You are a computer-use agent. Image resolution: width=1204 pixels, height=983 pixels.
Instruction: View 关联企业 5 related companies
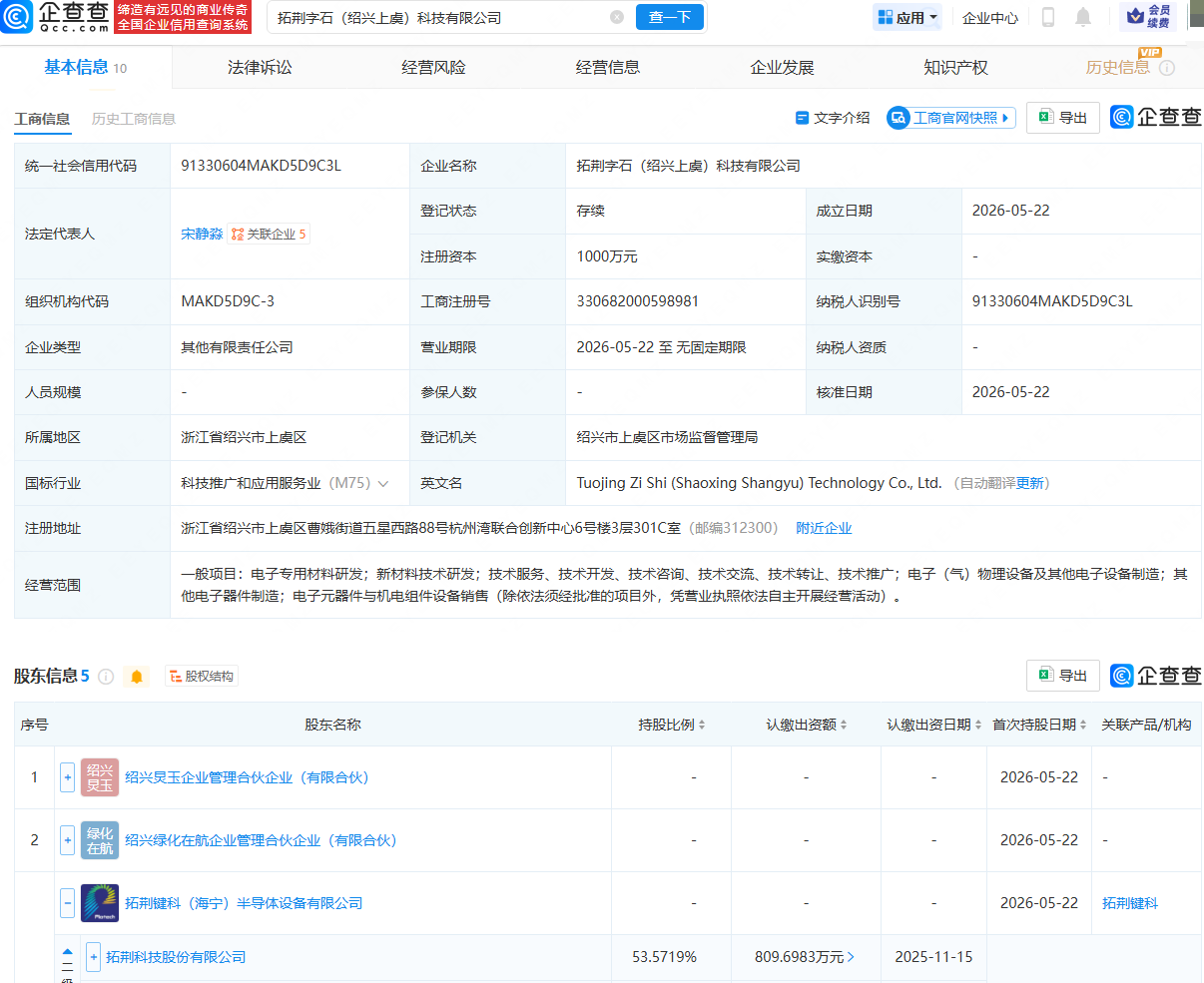(x=269, y=234)
